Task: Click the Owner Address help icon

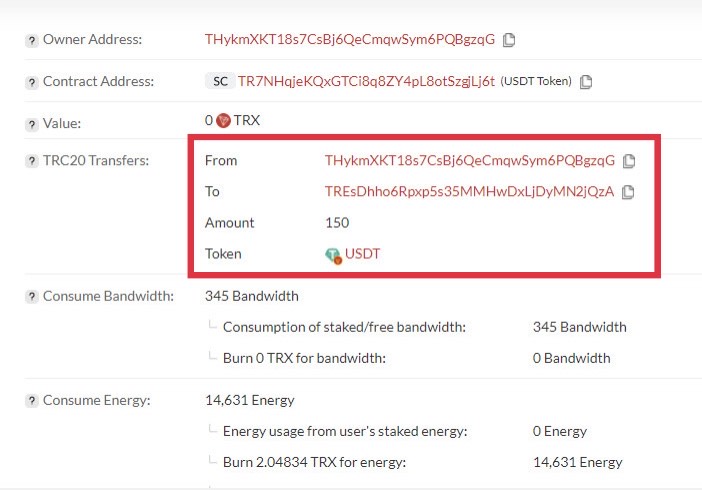Action: (x=31, y=41)
